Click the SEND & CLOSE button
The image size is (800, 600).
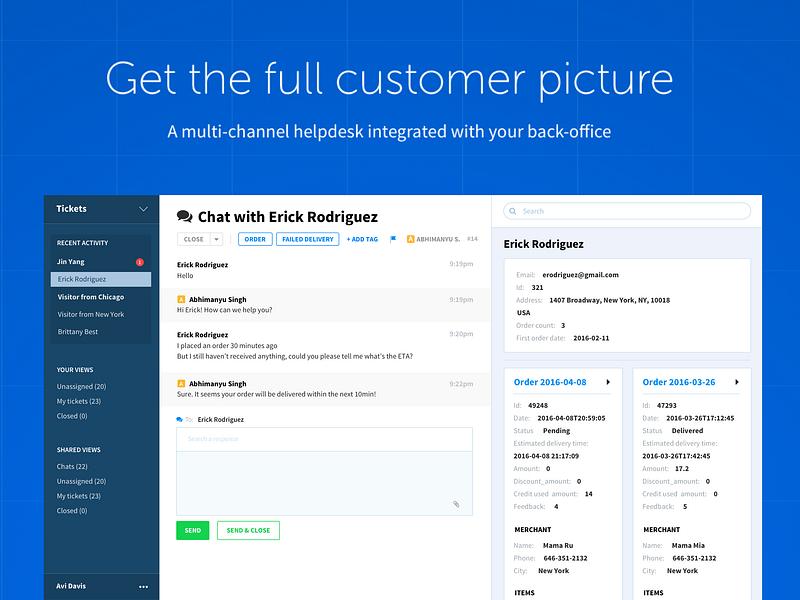[x=248, y=531]
